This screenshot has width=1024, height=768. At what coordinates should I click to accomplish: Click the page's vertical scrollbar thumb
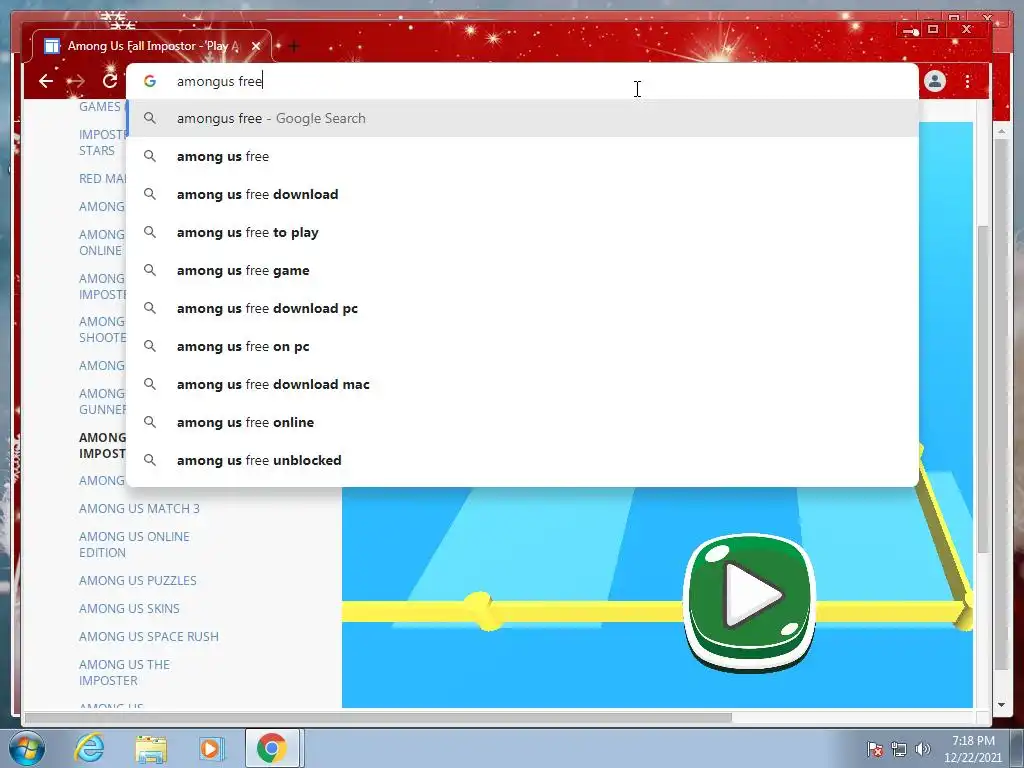982,390
